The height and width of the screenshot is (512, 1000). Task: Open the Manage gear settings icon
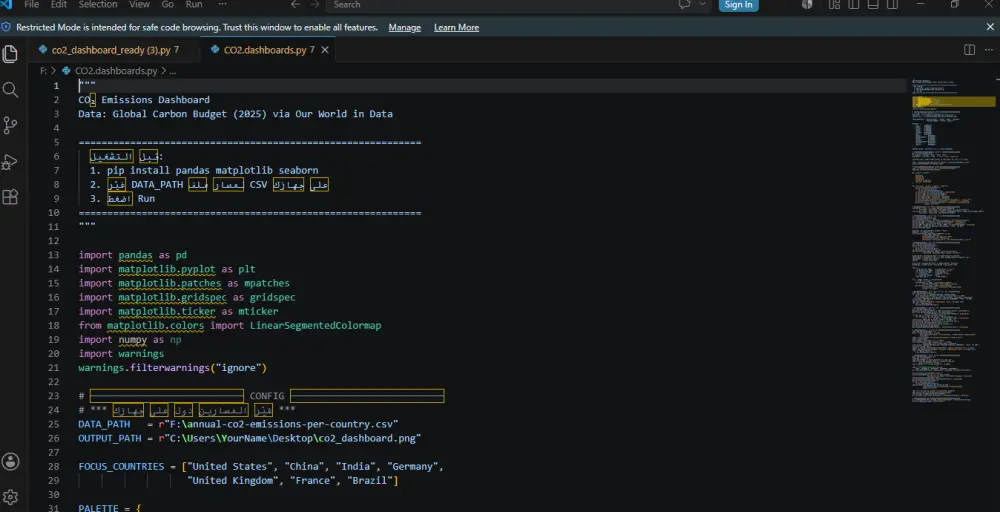[x=10, y=497]
